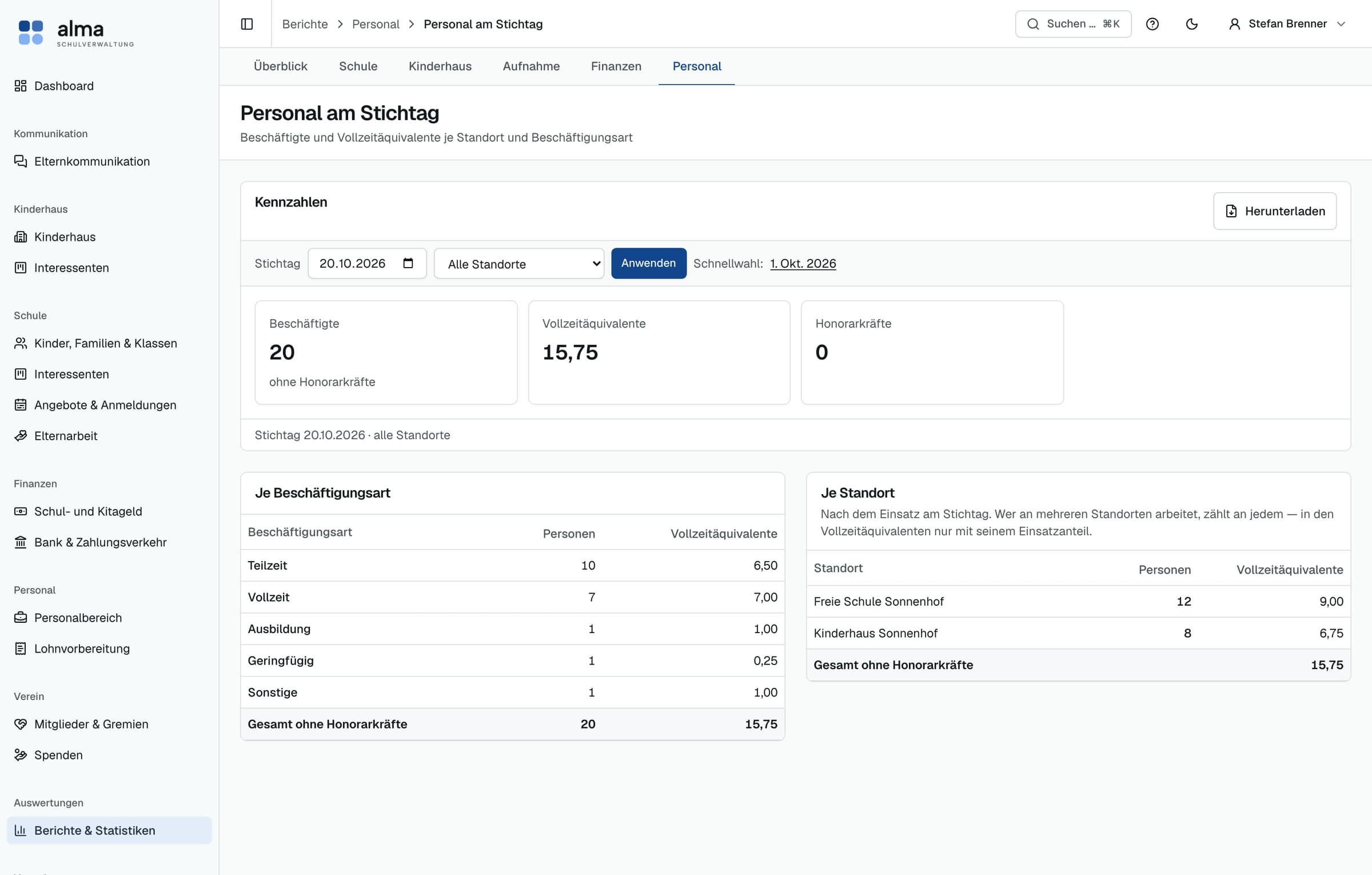Switch to the Kinderhaus tab
Viewport: 1372px width, 875px height.
pyautogui.click(x=440, y=66)
